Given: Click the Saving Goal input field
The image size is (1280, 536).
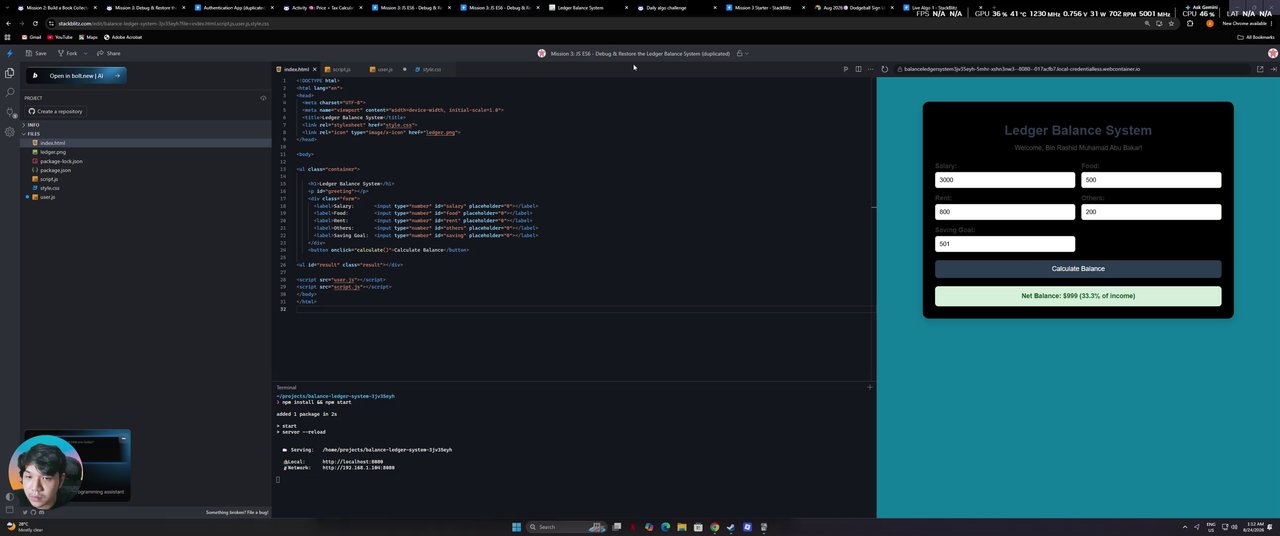Looking at the screenshot, I should 1005,244.
